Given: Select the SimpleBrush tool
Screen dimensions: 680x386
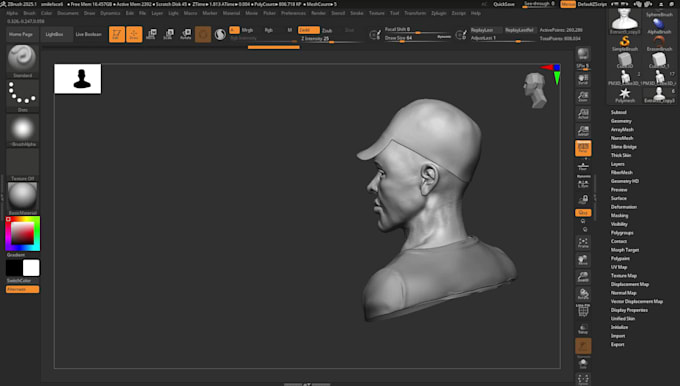Looking at the screenshot, I should tap(624, 43).
